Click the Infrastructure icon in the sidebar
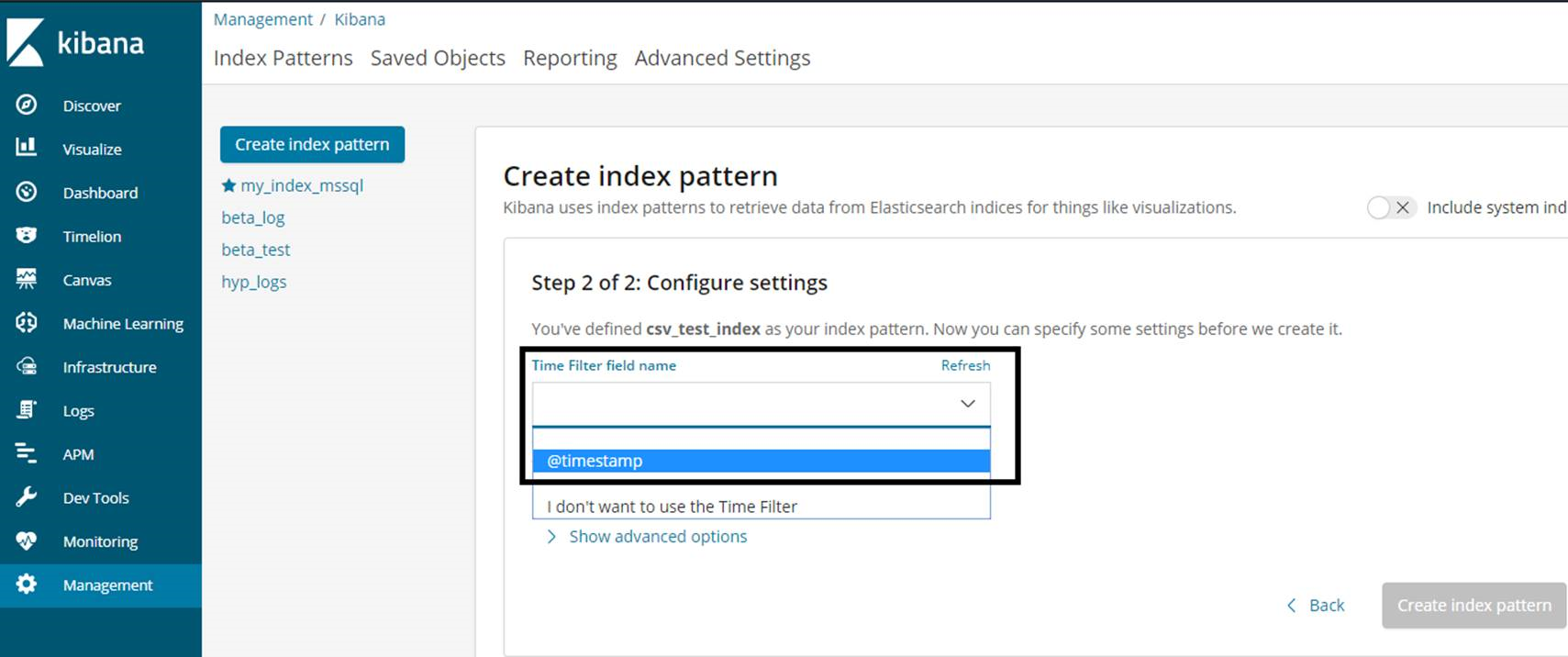The image size is (1568, 657). (x=27, y=366)
